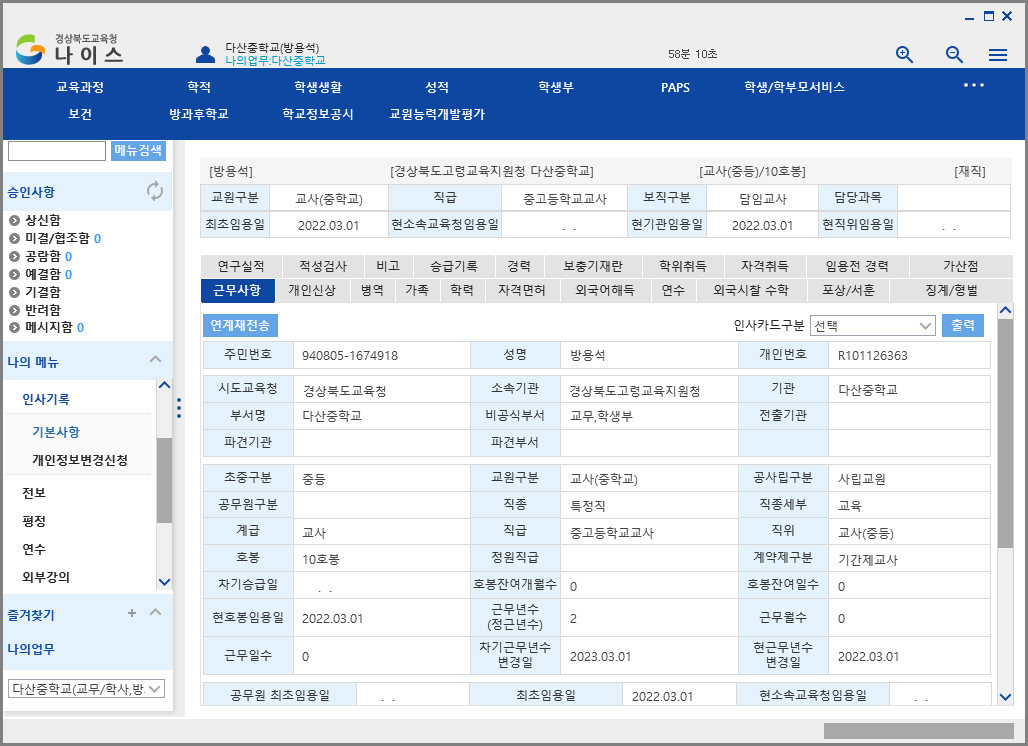Click the 메뉴검색 button
This screenshot has width=1028, height=746.
(x=138, y=151)
